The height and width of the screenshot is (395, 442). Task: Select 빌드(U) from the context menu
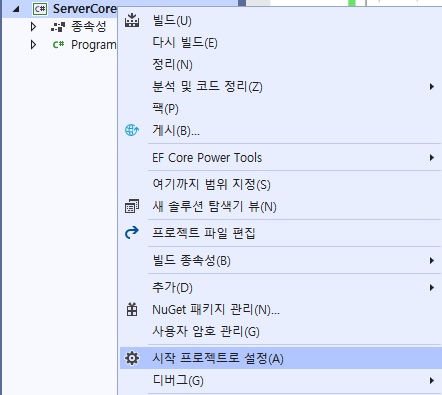coord(280,21)
